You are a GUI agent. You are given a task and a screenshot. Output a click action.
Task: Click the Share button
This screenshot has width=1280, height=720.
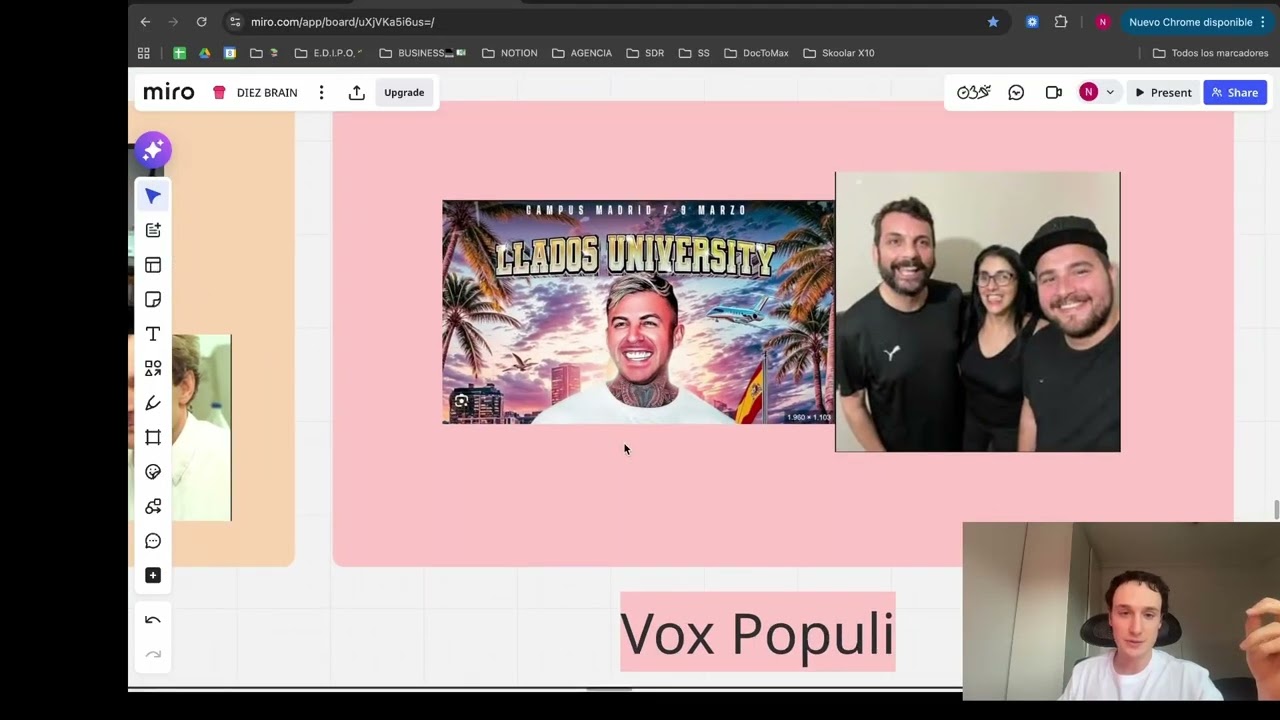pyautogui.click(x=1235, y=92)
